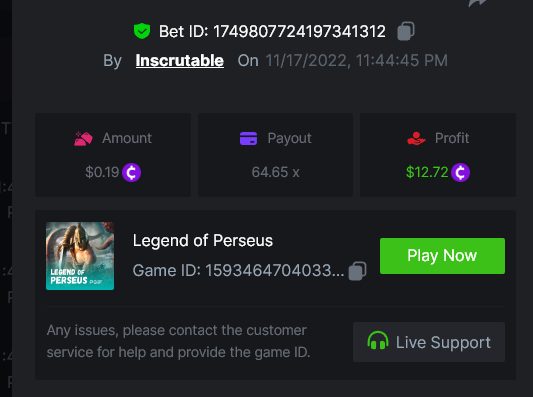Copy the Bet ID to clipboard
Viewport: 533px width, 397px height.
406,31
